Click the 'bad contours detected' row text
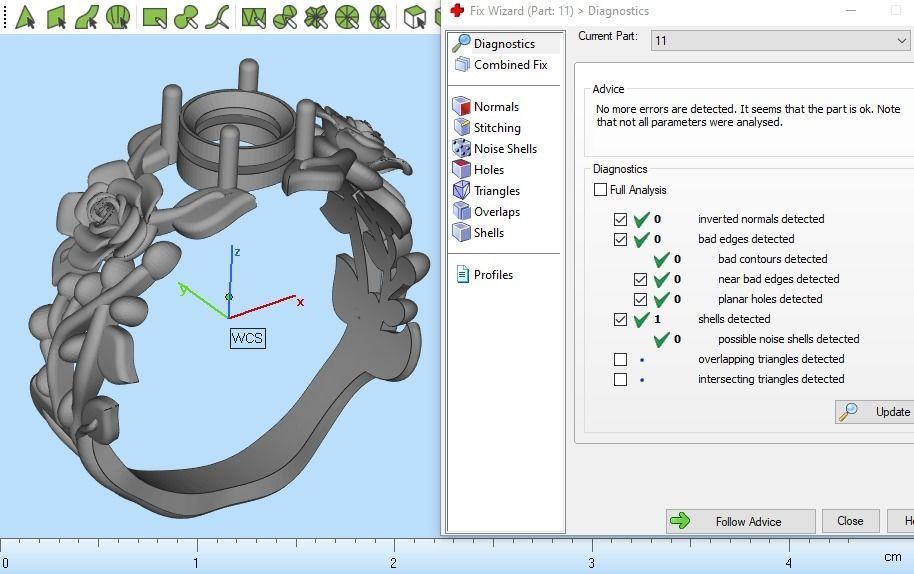 pyautogui.click(x=772, y=259)
